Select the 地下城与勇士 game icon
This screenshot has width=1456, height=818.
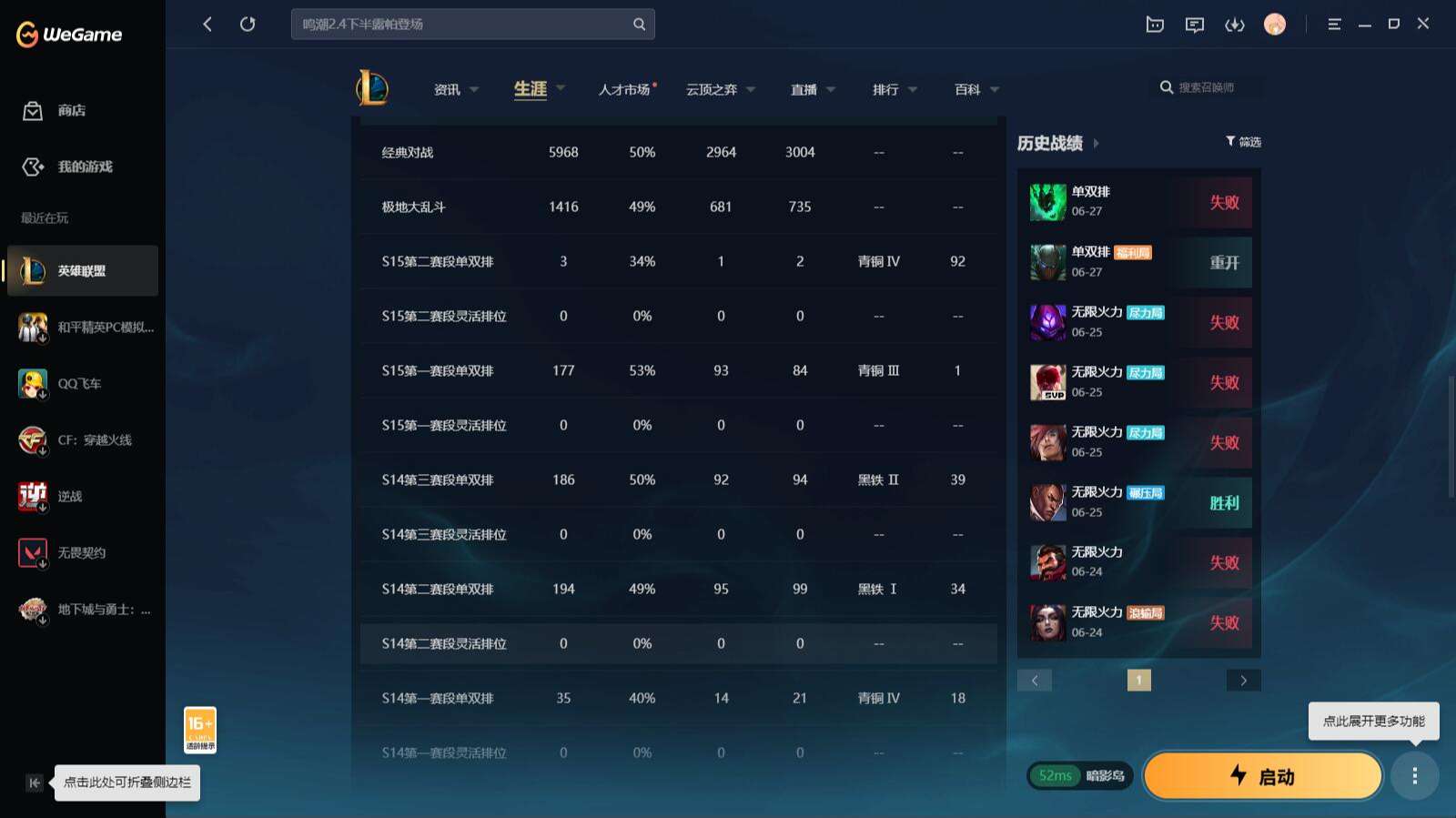click(33, 610)
